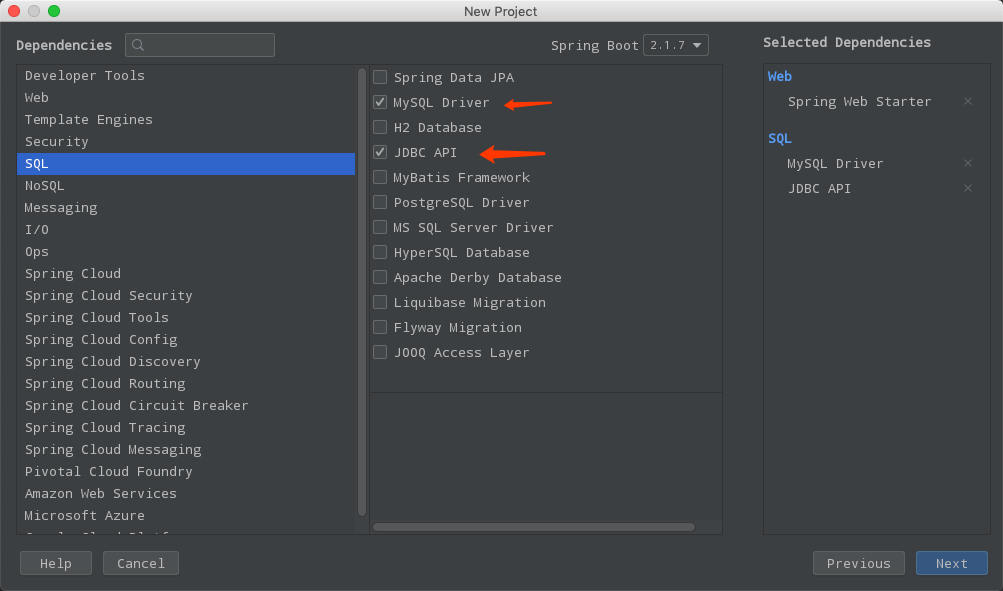Enable JOOQ Access Layer checkbox
Image resolution: width=1003 pixels, height=591 pixels.
[380, 352]
